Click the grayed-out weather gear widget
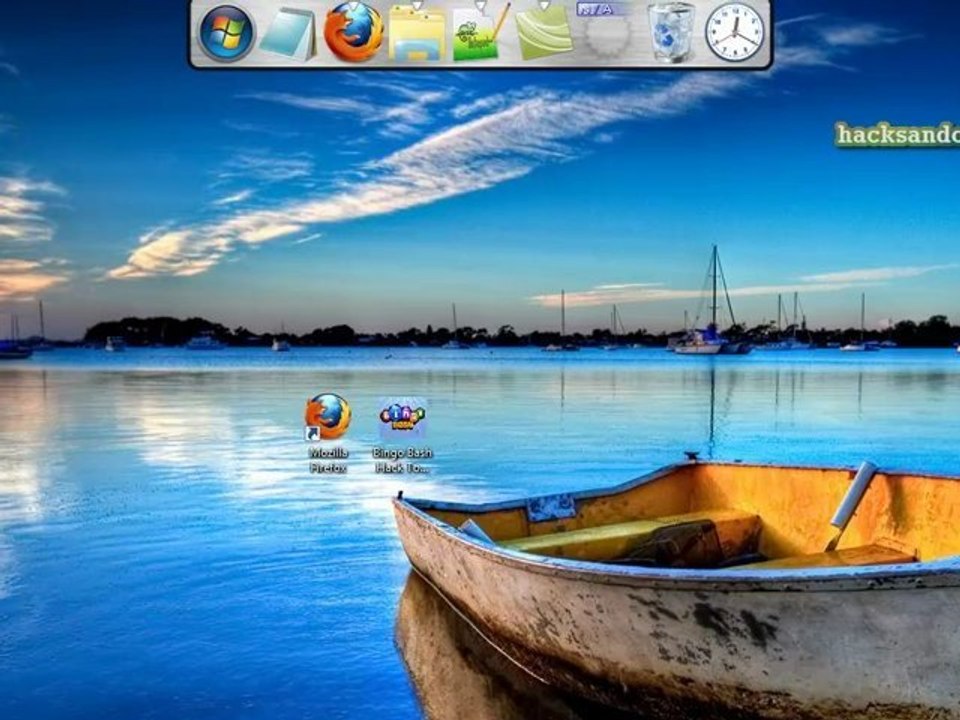Viewport: 960px width, 720px height. coord(607,37)
